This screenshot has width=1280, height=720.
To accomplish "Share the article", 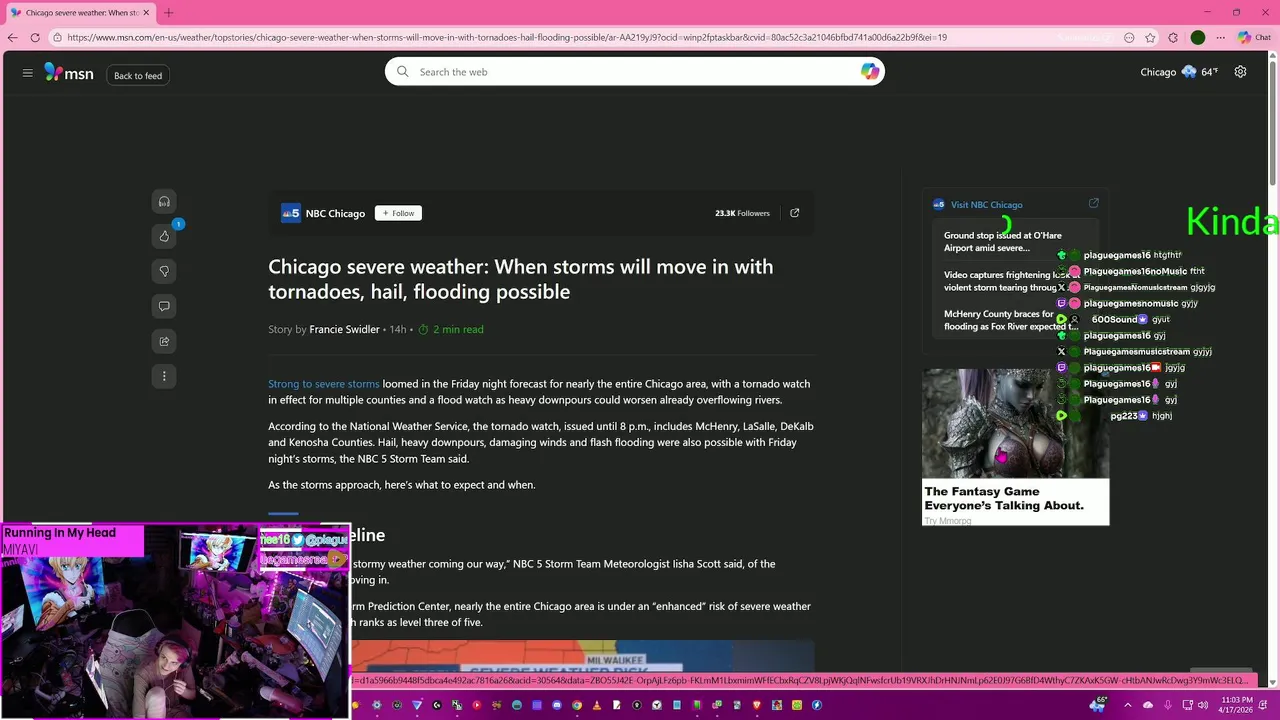I will click(164, 341).
